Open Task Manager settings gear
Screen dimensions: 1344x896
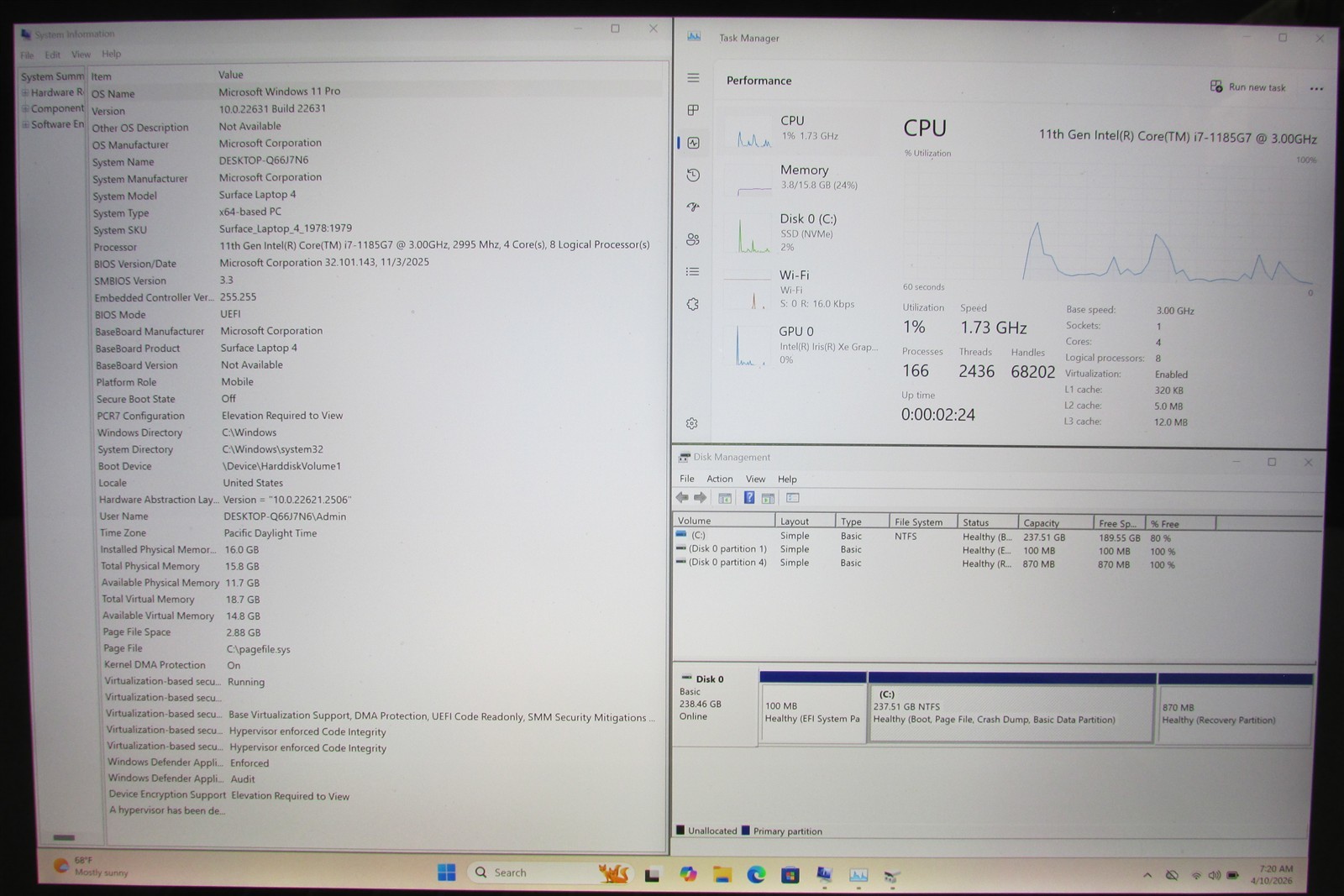click(x=692, y=423)
